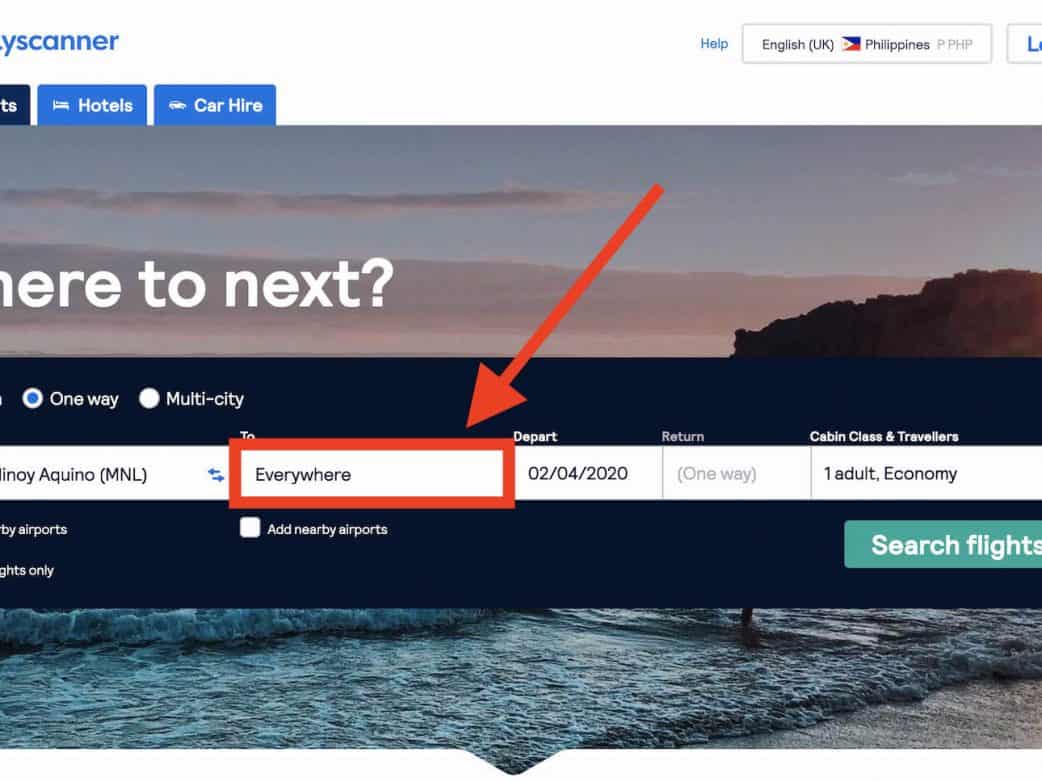Open the English (UK) Philippines locale selector
This screenshot has height=782, width=1042.
(x=867, y=44)
